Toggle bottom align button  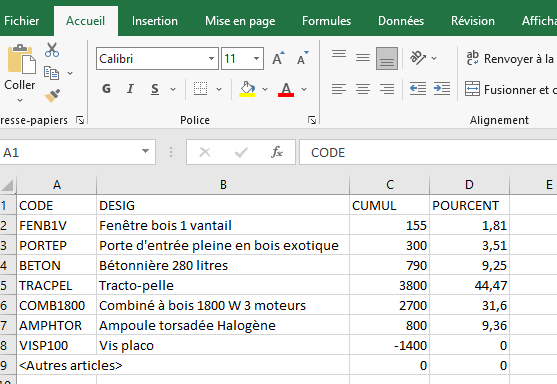(387, 59)
